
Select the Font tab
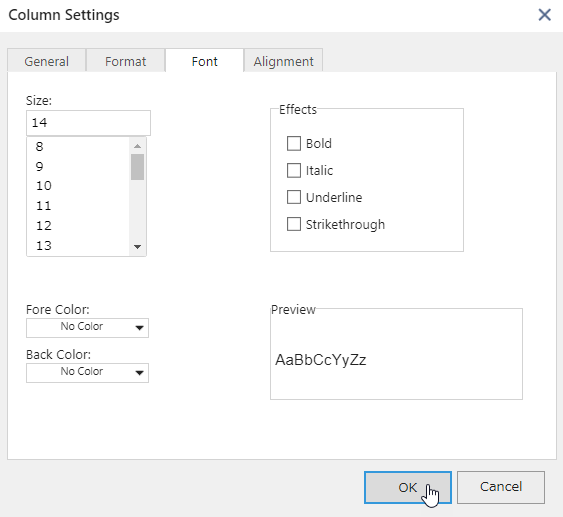coord(204,61)
